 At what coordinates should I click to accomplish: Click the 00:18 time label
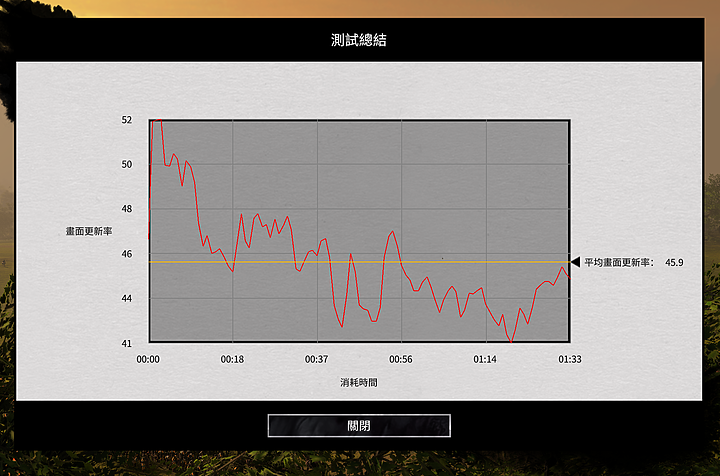click(232, 359)
